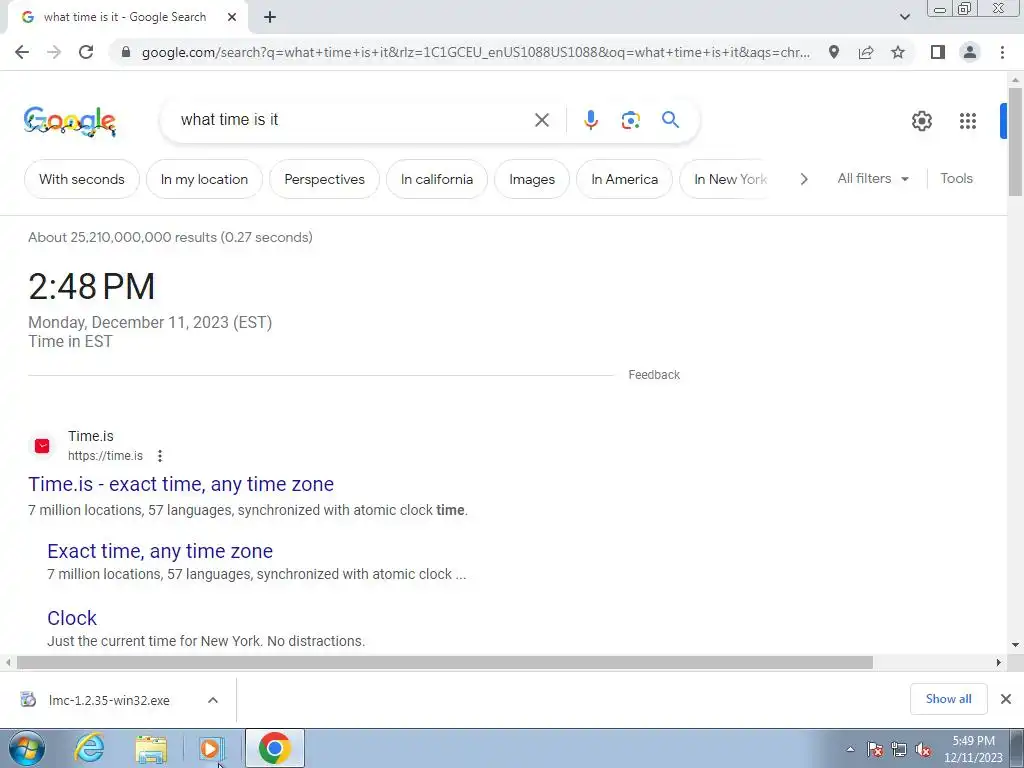Open Windows Explorer from the taskbar
This screenshot has height=768, width=1024.
151,748
